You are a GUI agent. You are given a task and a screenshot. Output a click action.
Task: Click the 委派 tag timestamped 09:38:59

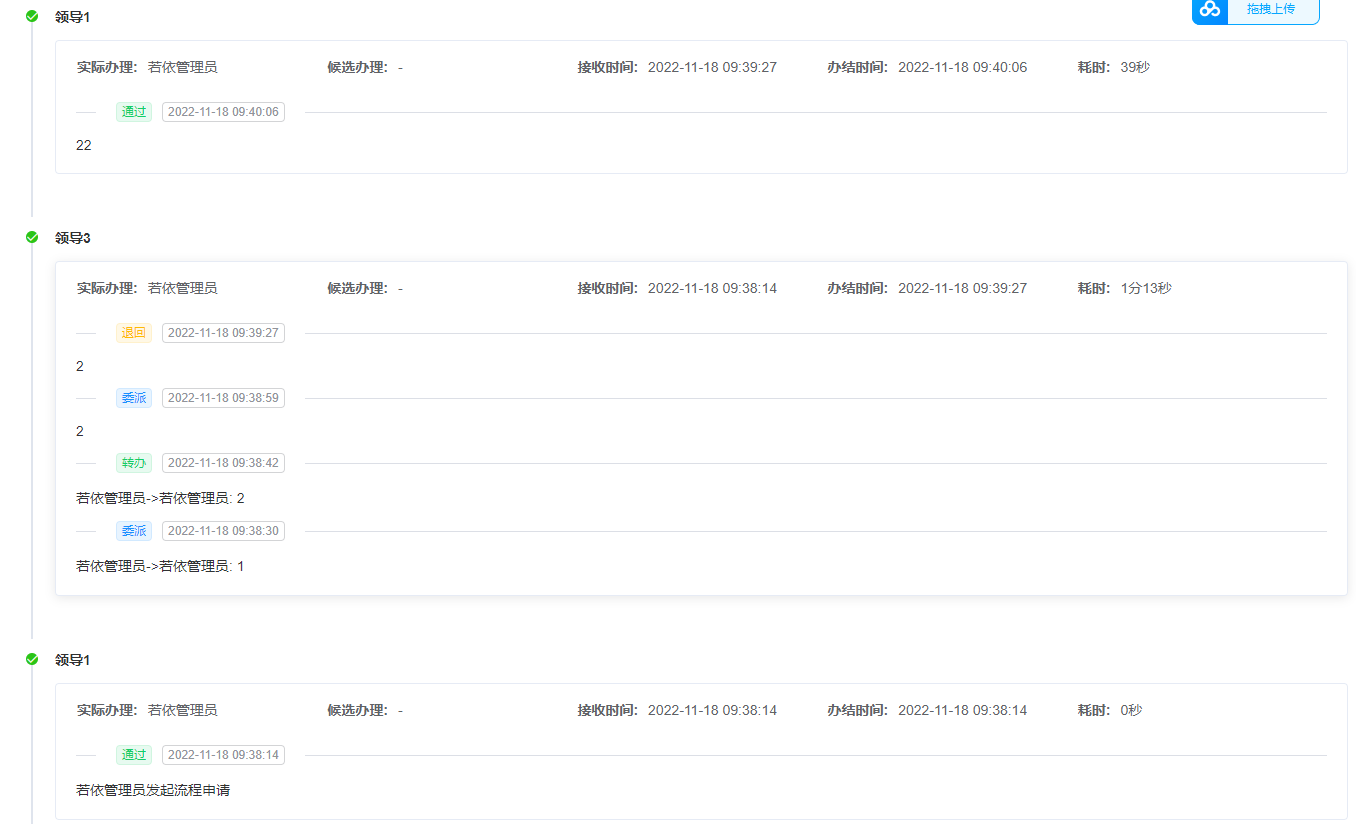134,398
